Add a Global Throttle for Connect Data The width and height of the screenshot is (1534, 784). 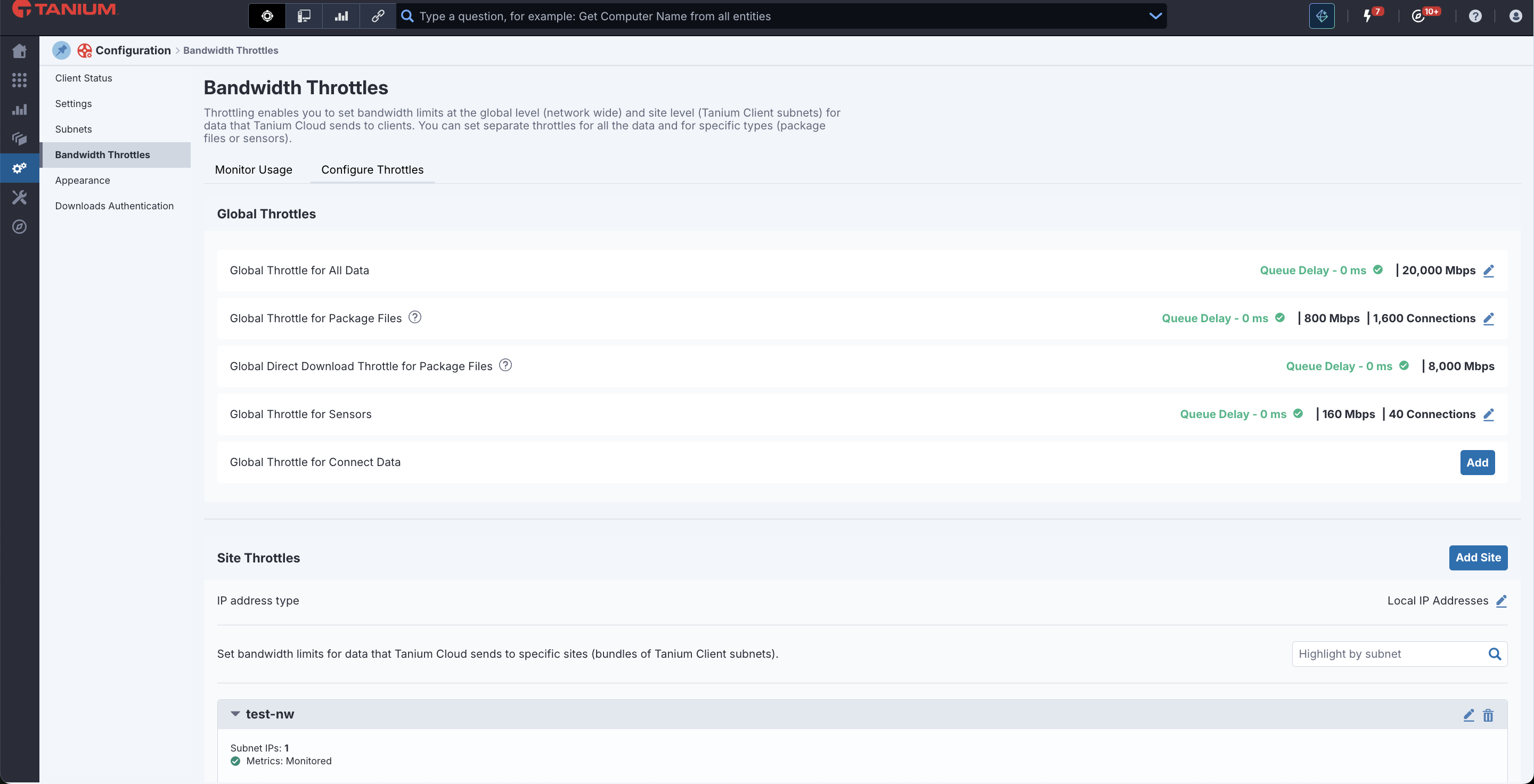pyautogui.click(x=1477, y=462)
